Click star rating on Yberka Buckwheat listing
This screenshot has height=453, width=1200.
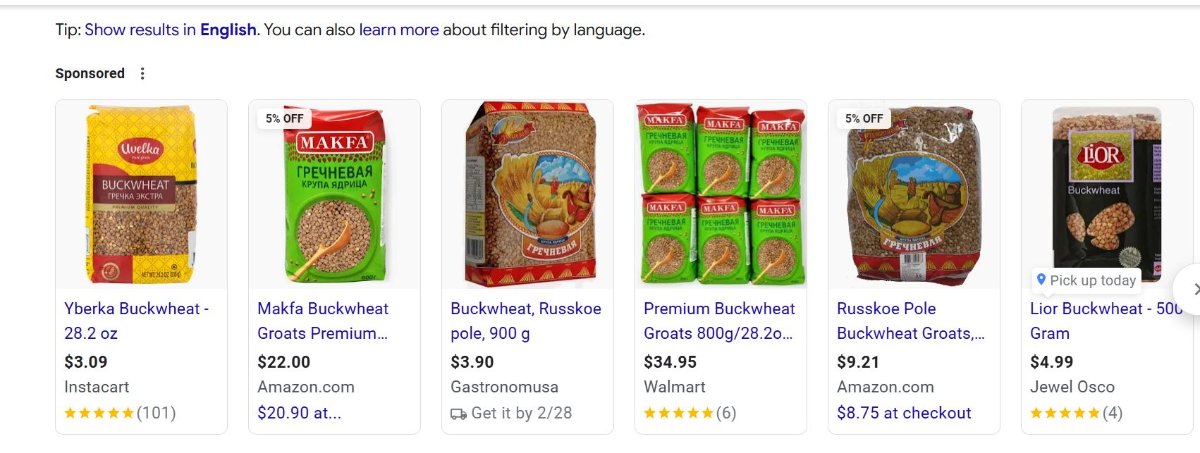[x=99, y=413]
